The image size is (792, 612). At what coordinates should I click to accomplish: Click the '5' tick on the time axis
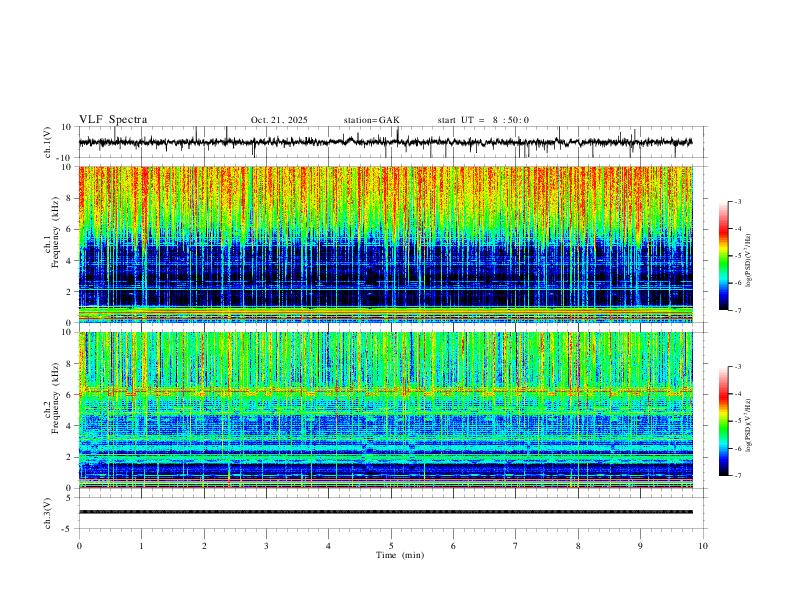coord(391,546)
